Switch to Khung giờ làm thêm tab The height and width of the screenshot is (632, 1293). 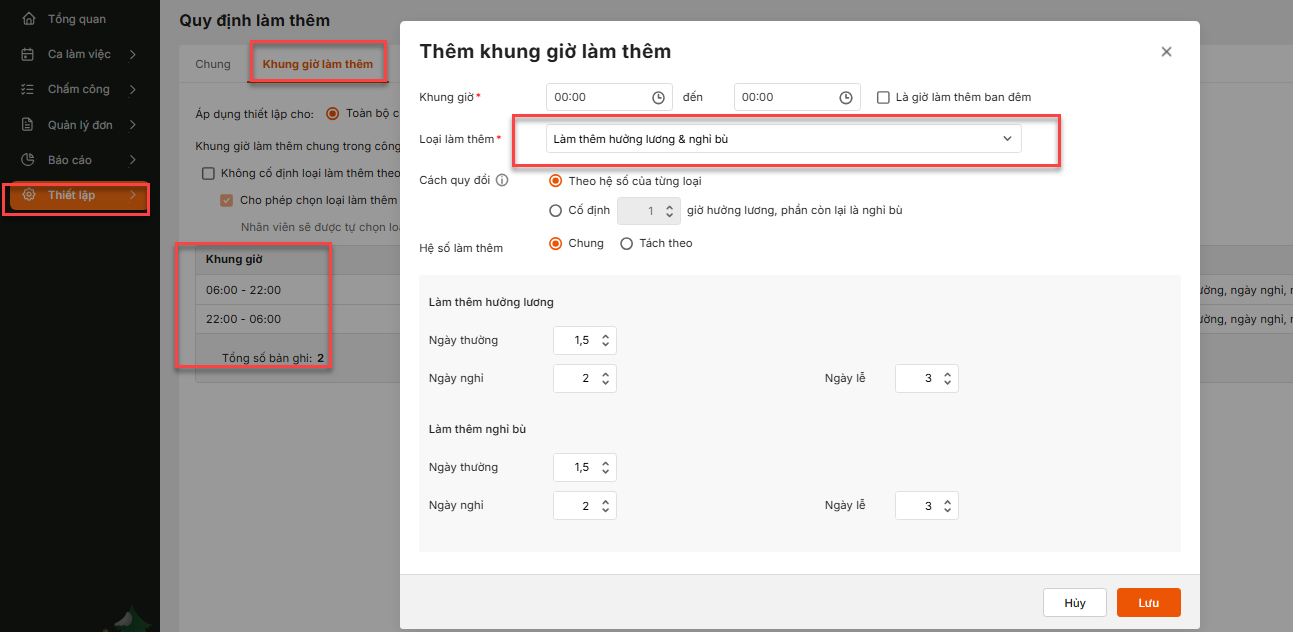(318, 64)
